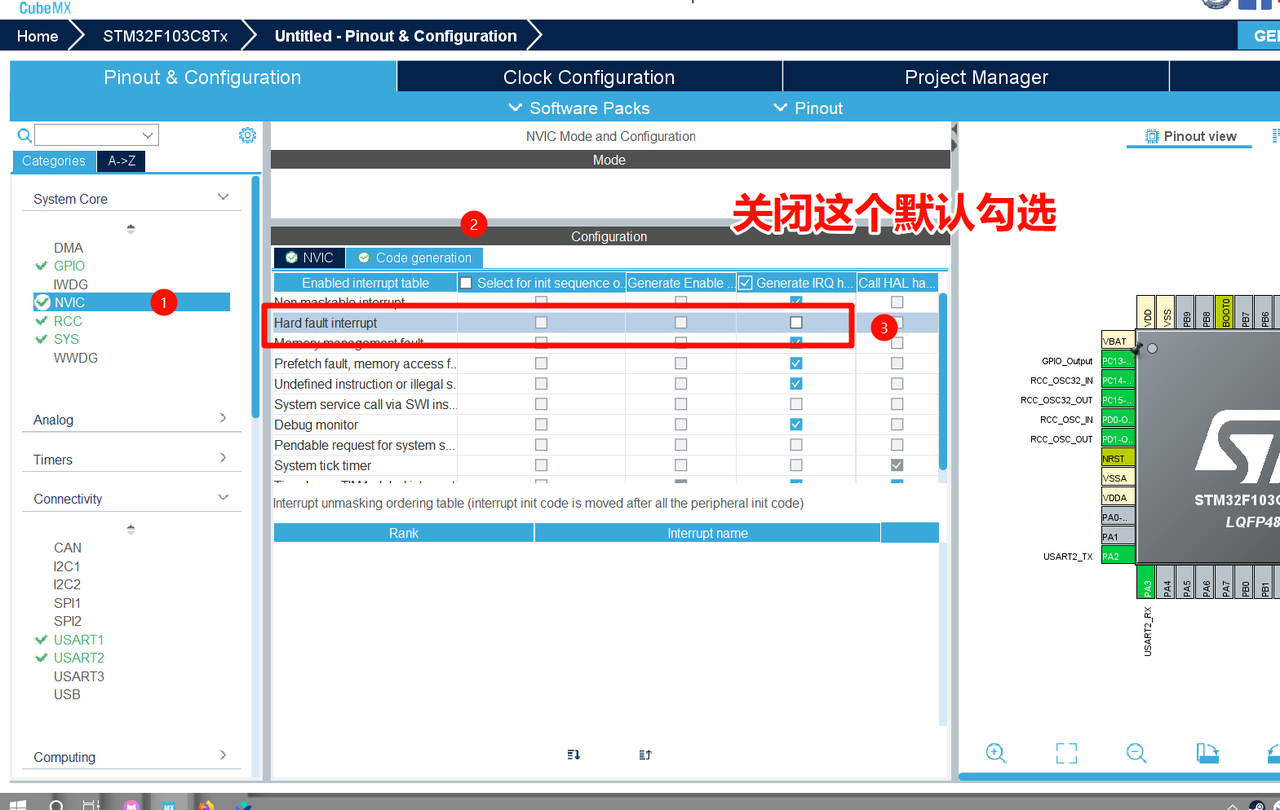
Task: Click the fit-to-view icon below the chip
Action: pos(1066,753)
